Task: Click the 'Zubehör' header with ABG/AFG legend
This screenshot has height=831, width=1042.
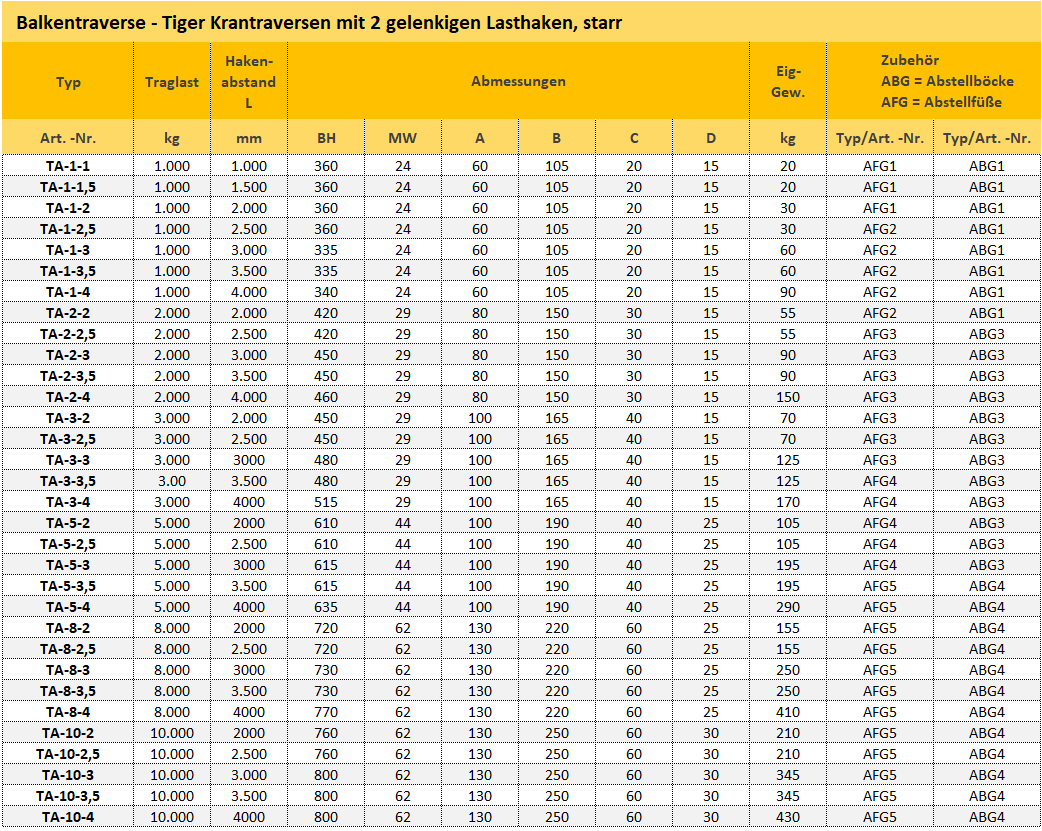Action: click(x=934, y=82)
